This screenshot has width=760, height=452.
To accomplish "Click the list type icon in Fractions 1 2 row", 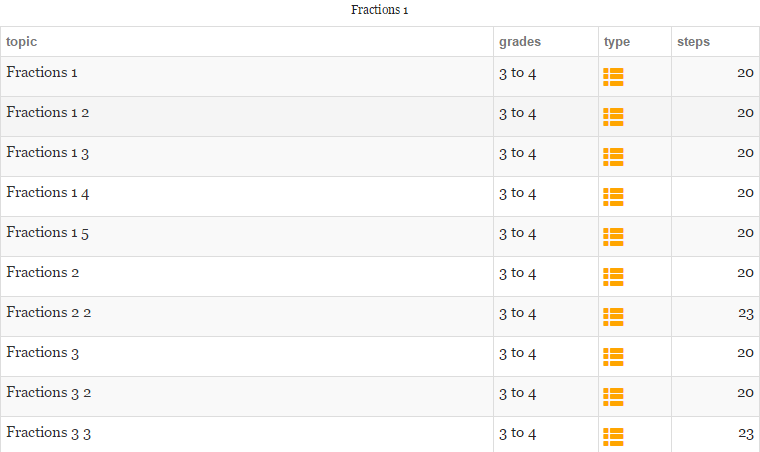I will [x=613, y=117].
